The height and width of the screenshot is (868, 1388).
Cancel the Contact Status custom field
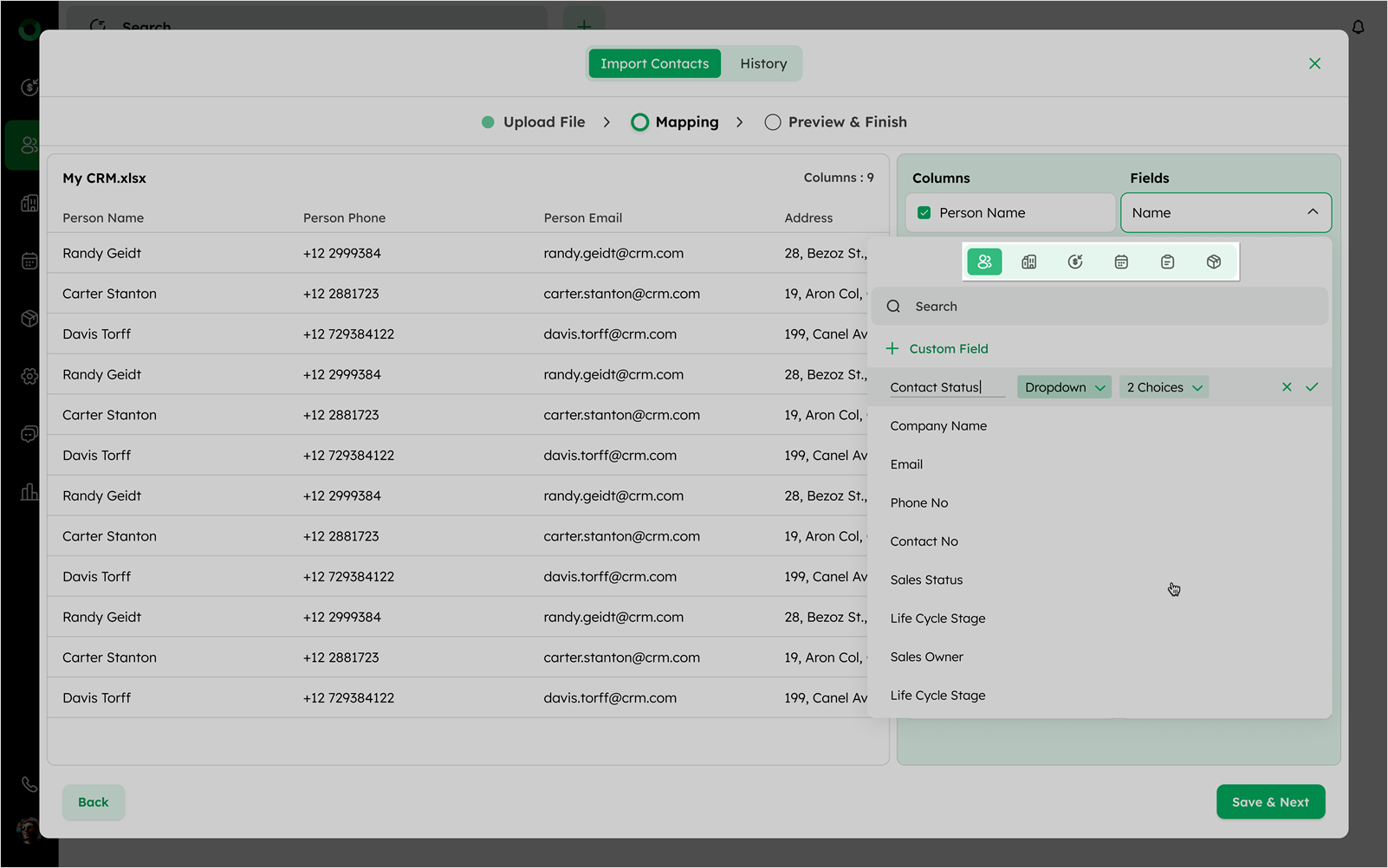[1287, 387]
